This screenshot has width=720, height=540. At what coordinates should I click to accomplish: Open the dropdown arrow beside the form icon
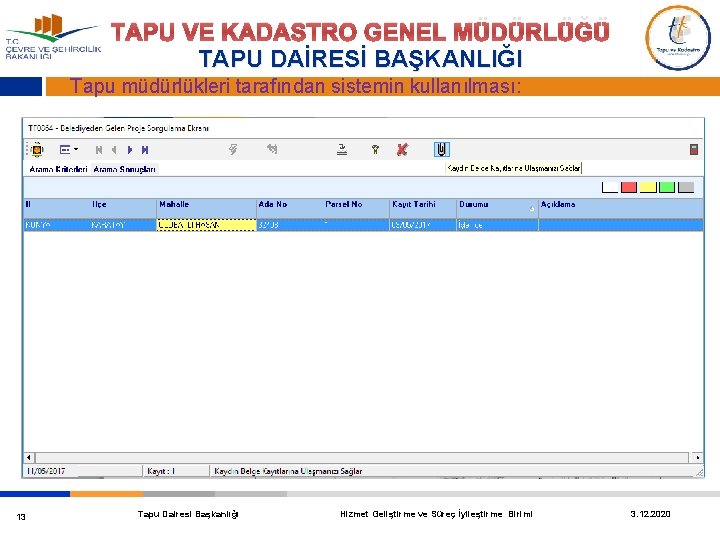tap(76, 149)
